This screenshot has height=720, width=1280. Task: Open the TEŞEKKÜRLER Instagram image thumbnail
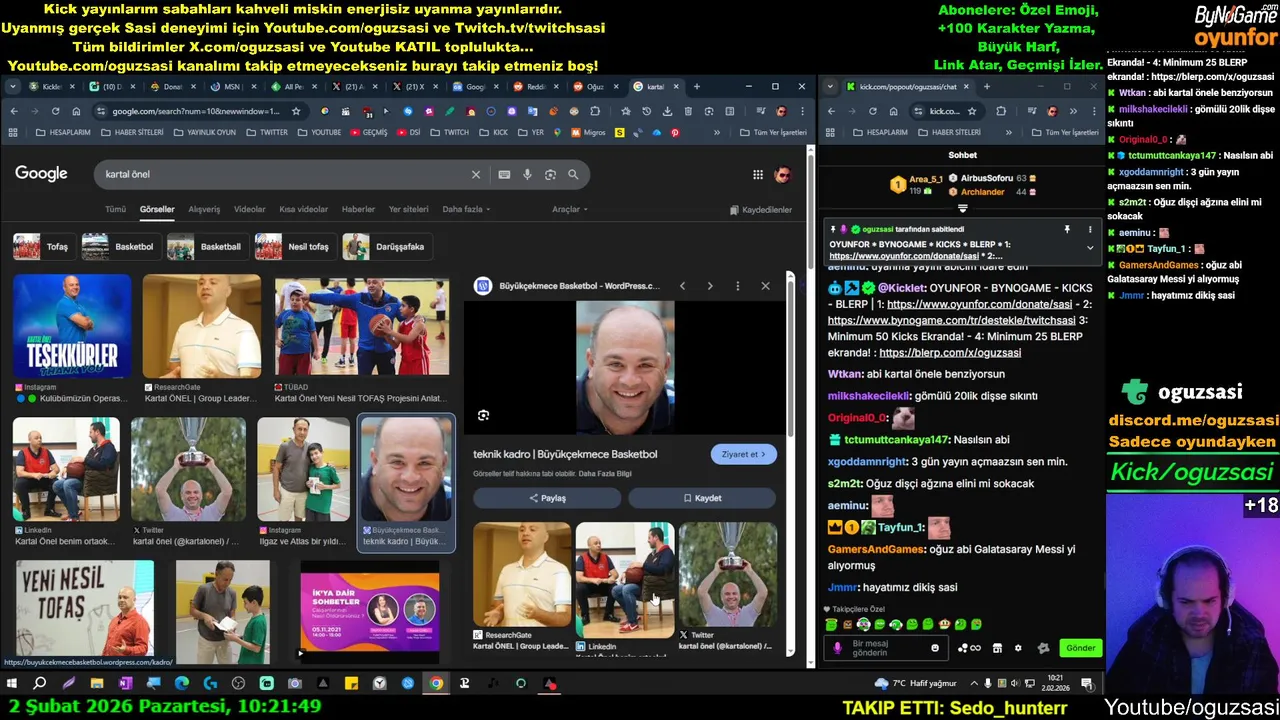[72, 326]
